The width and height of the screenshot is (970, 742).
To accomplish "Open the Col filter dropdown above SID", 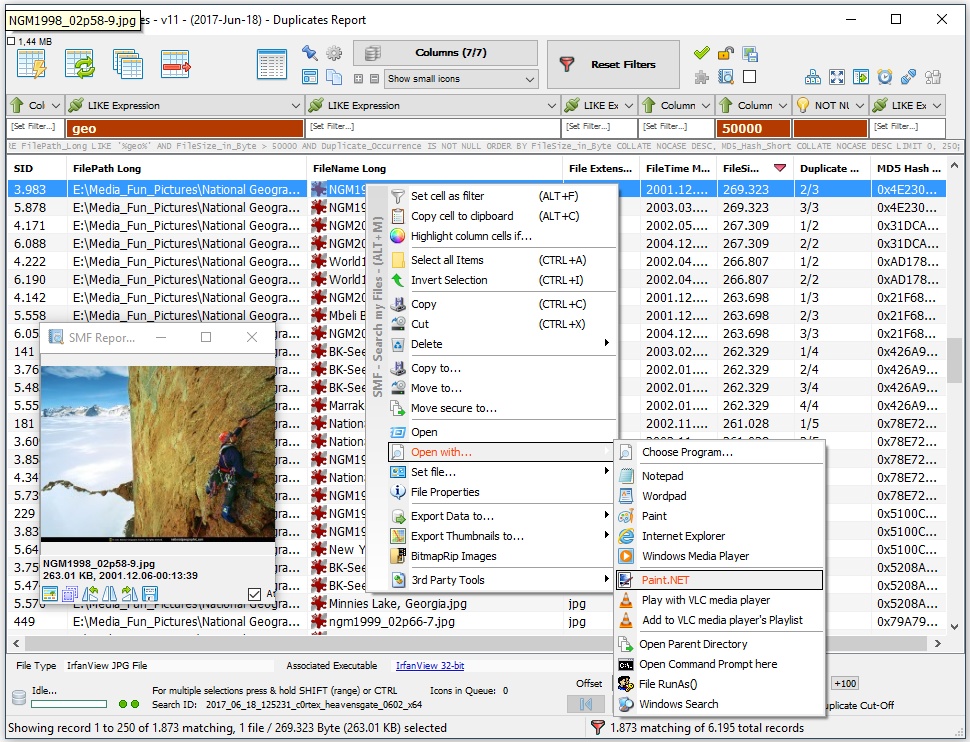I will click(35, 105).
